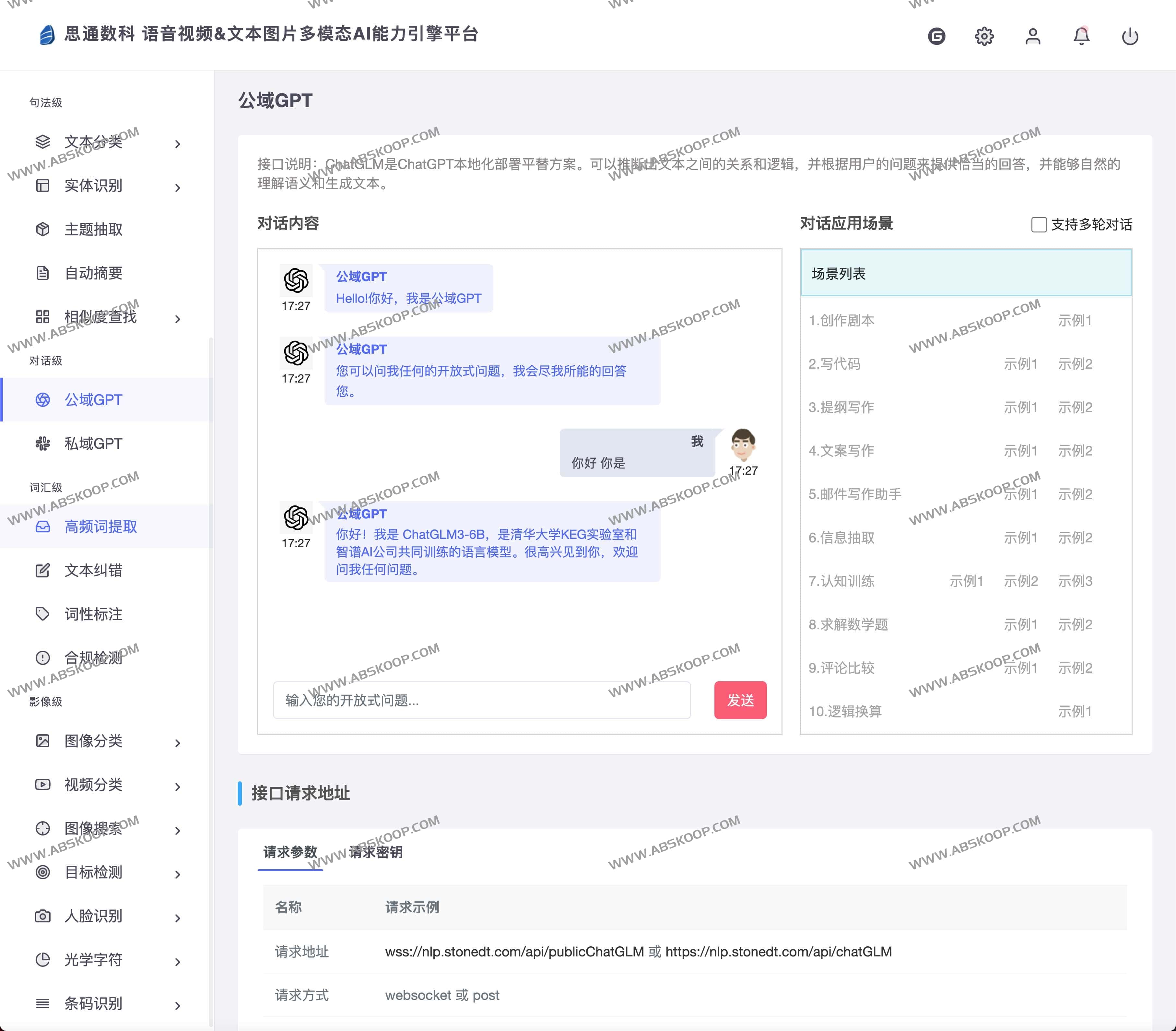Enable 支持多轮对话 checkbox
Viewport: 1176px width, 1031px height.
click(1039, 224)
